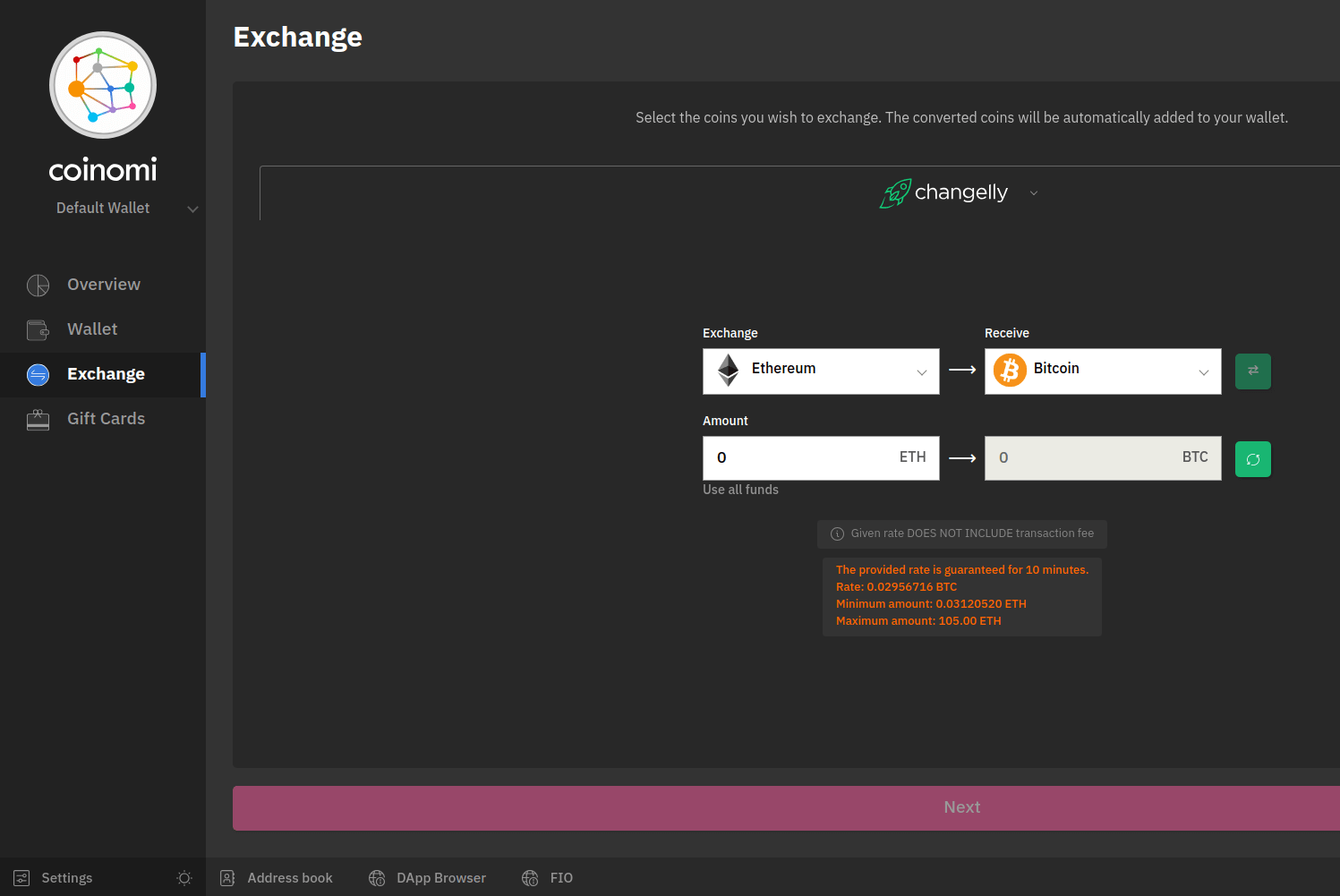Click the Address book icon
The width and height of the screenshot is (1340, 896).
click(227, 877)
